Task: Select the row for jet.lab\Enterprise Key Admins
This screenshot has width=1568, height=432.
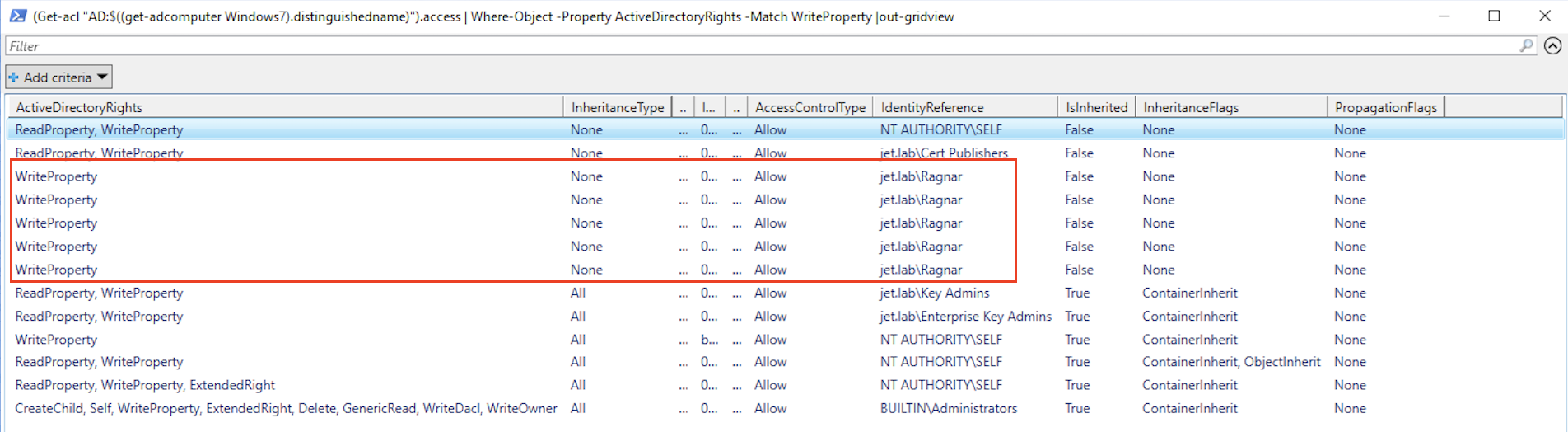Action: 785,316
